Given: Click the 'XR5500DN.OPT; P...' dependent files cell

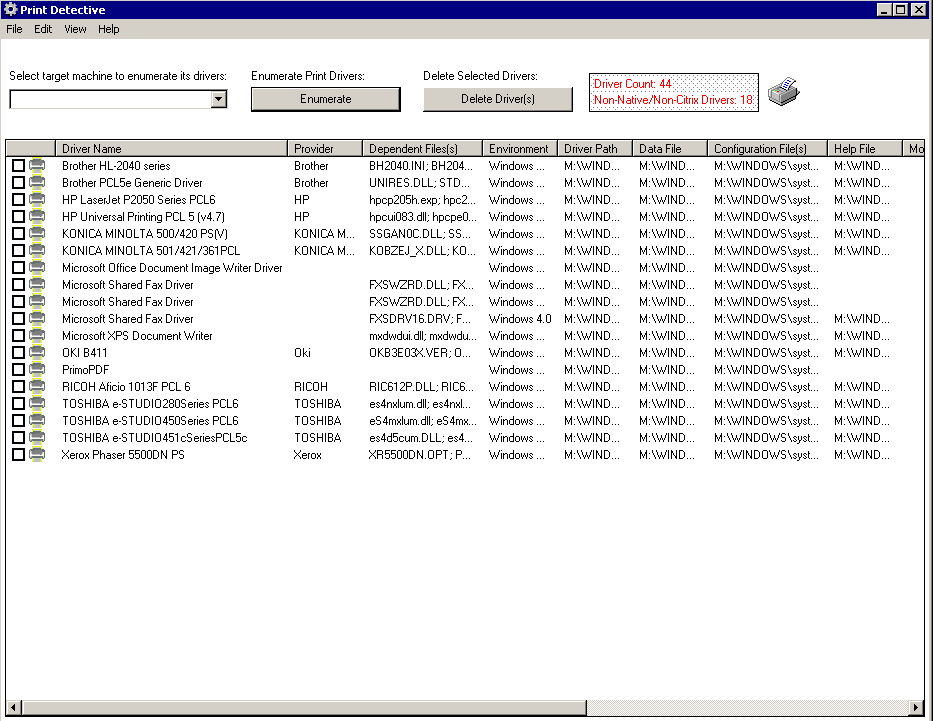Looking at the screenshot, I should [x=419, y=454].
